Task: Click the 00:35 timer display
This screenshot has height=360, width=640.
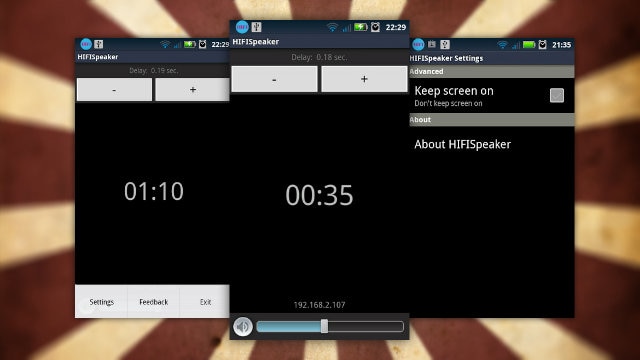Action: coord(319,195)
